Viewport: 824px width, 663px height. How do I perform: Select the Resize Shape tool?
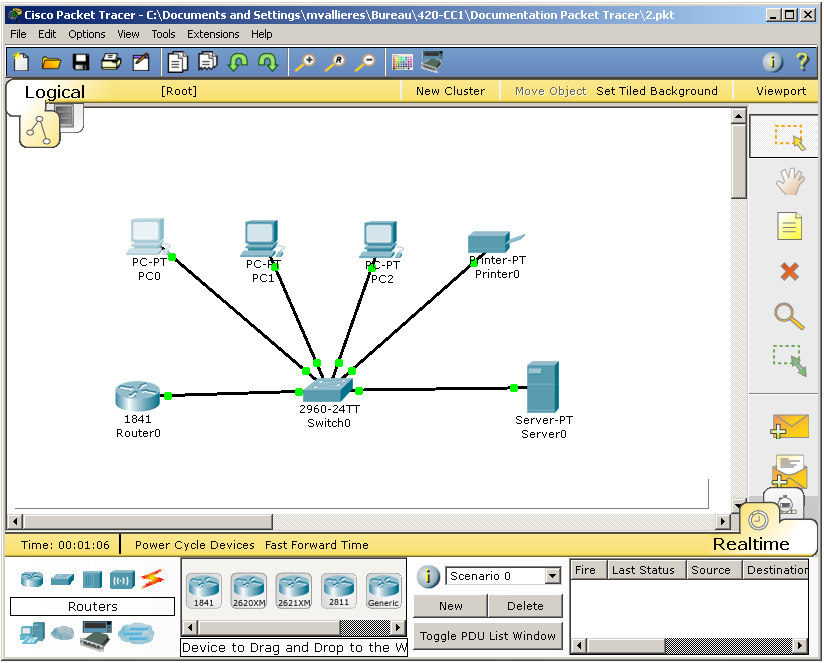tap(789, 360)
